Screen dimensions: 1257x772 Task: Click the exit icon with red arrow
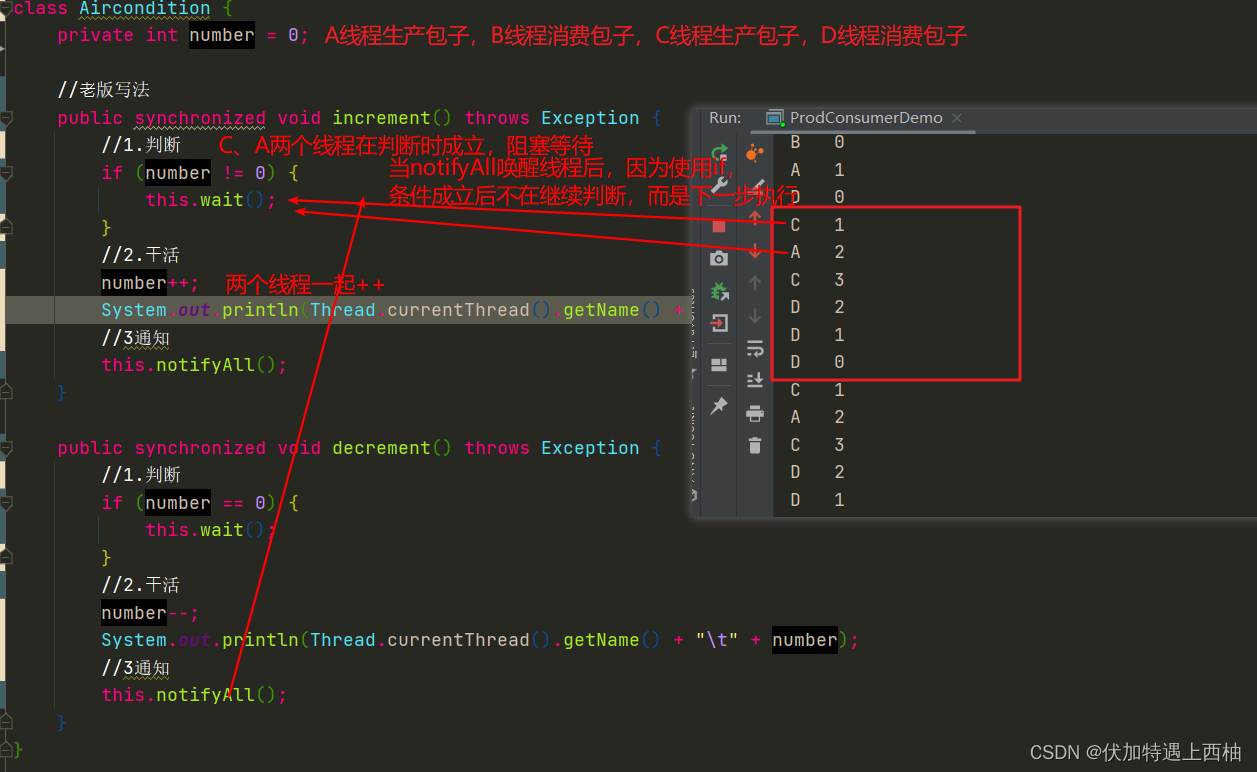(718, 323)
